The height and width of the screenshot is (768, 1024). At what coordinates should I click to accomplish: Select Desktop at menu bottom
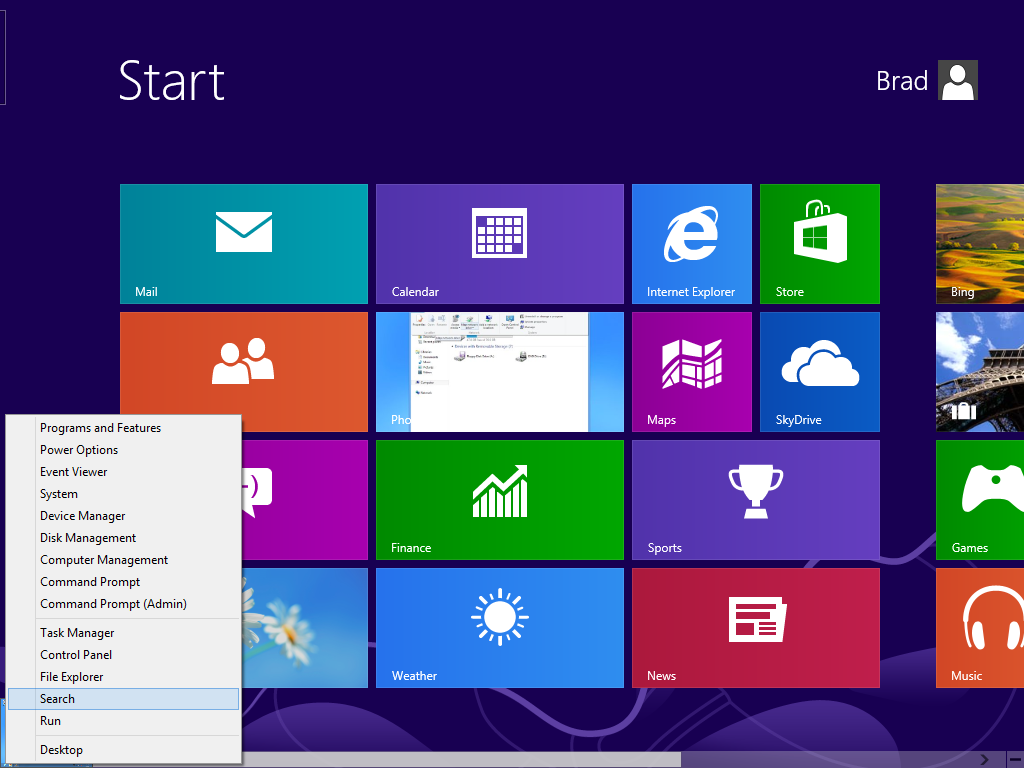point(123,750)
